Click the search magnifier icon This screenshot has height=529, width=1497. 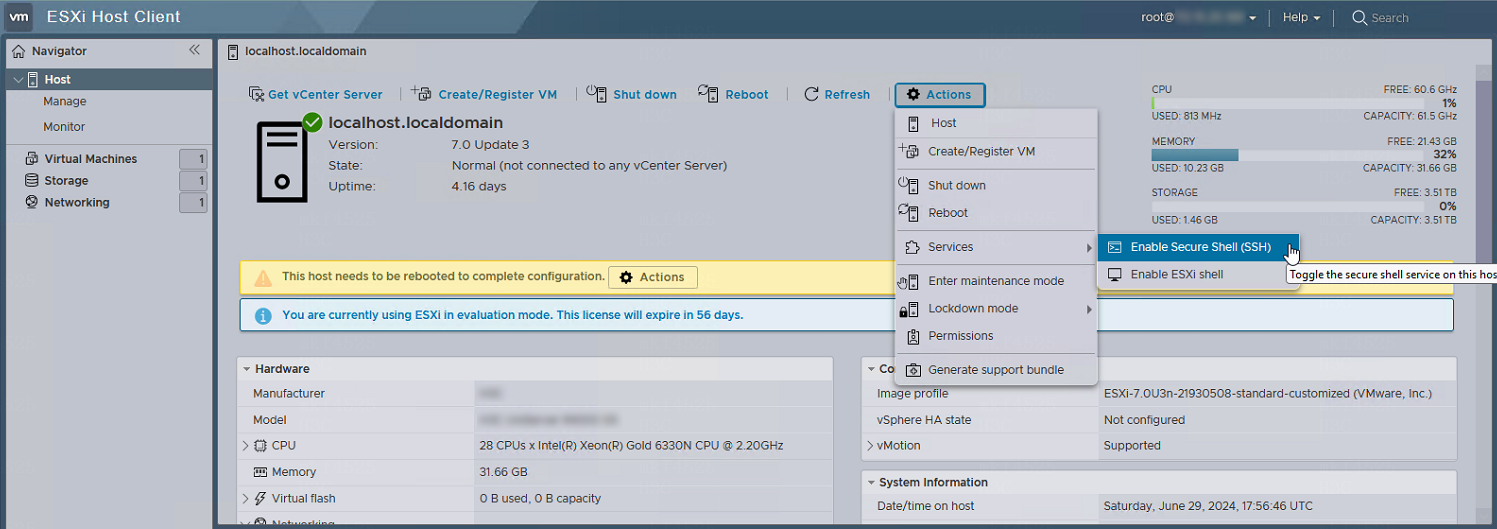click(x=1360, y=17)
